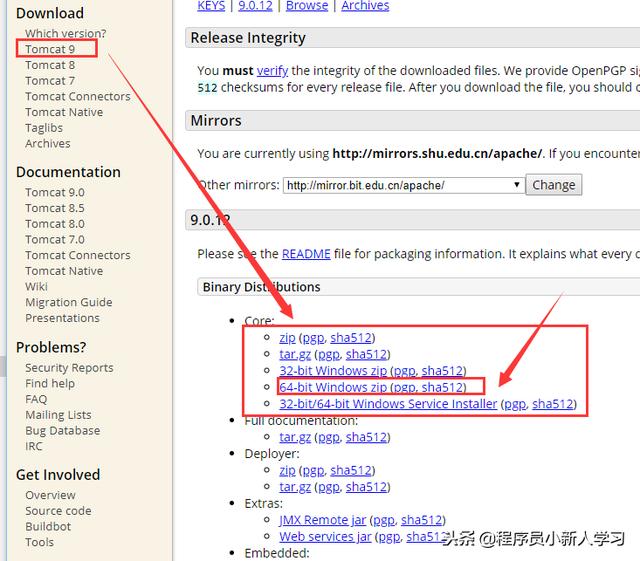This screenshot has height=561, width=640.
Task: Go to Tomcat 8 download link
Action: (50, 65)
